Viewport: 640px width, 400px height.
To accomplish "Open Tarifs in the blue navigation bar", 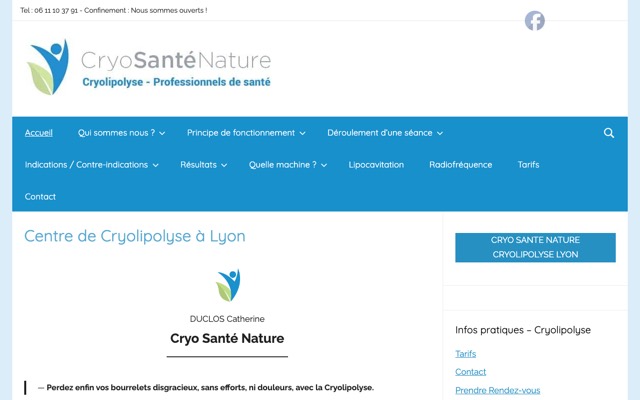I will pos(528,165).
